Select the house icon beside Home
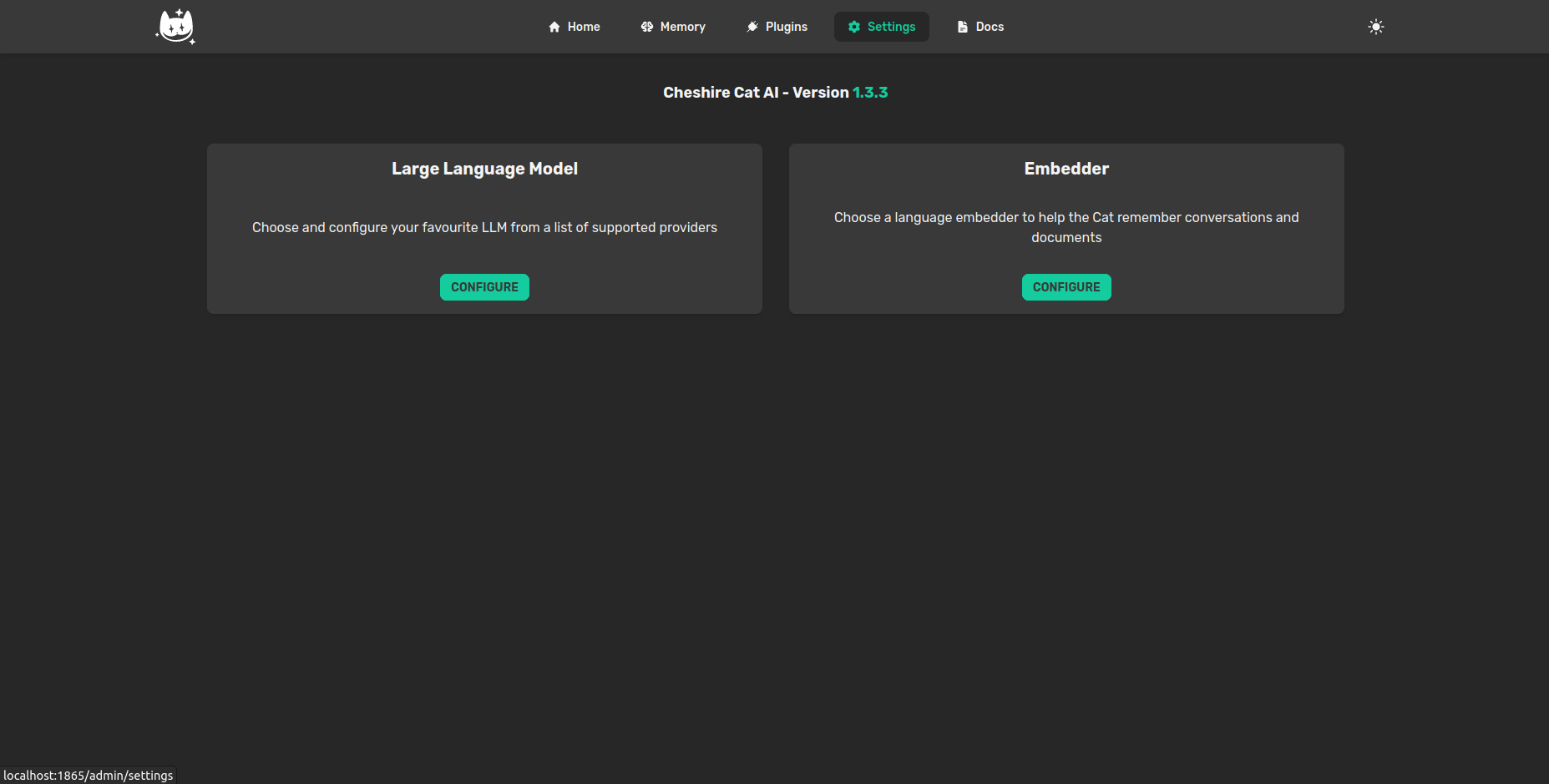 [x=553, y=26]
